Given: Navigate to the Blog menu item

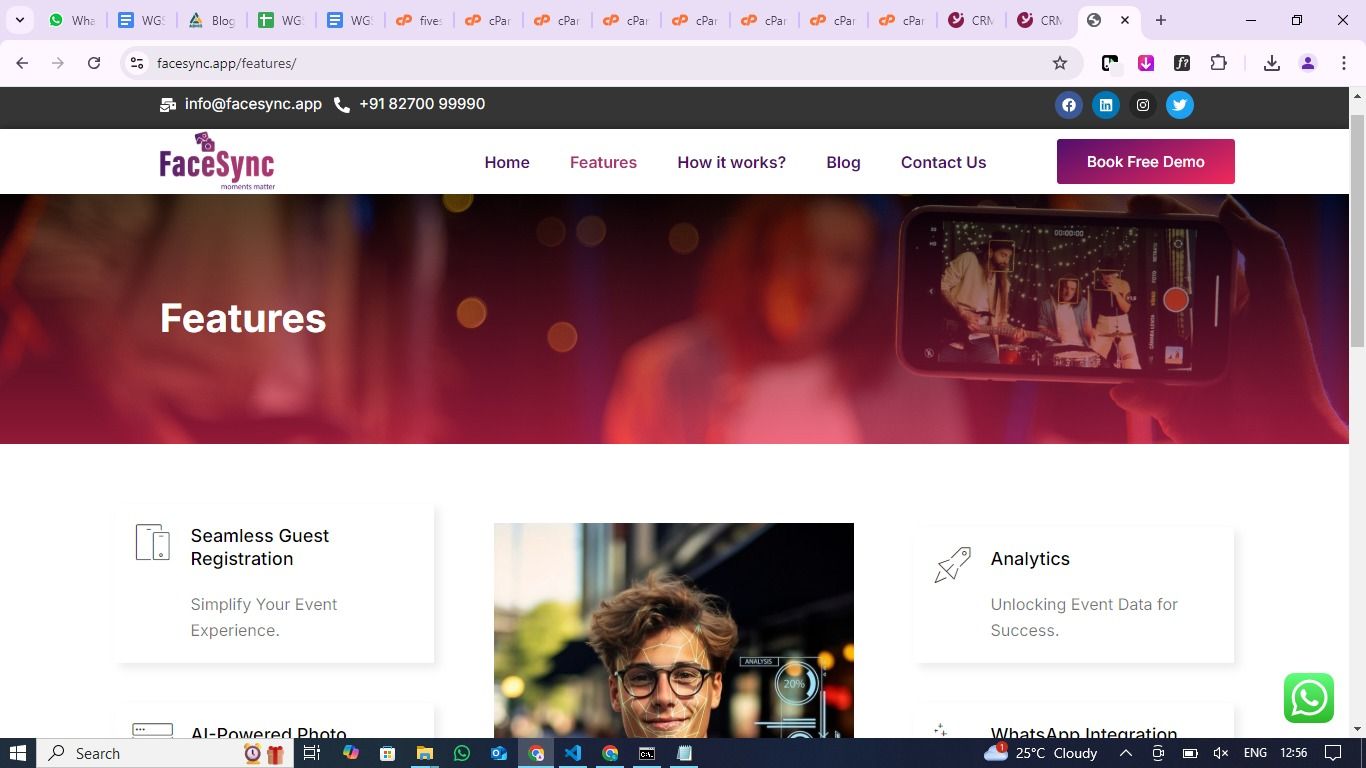Looking at the screenshot, I should [843, 162].
